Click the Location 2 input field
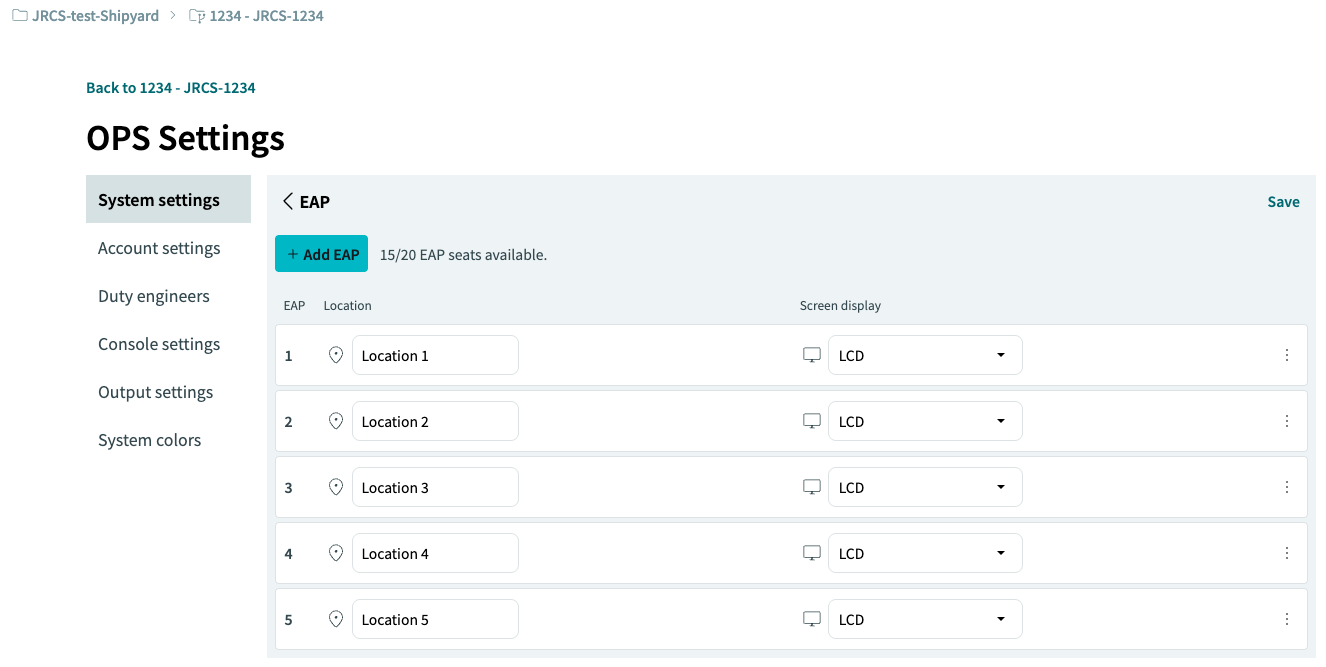This screenshot has width=1326, height=667. pyautogui.click(x=435, y=421)
